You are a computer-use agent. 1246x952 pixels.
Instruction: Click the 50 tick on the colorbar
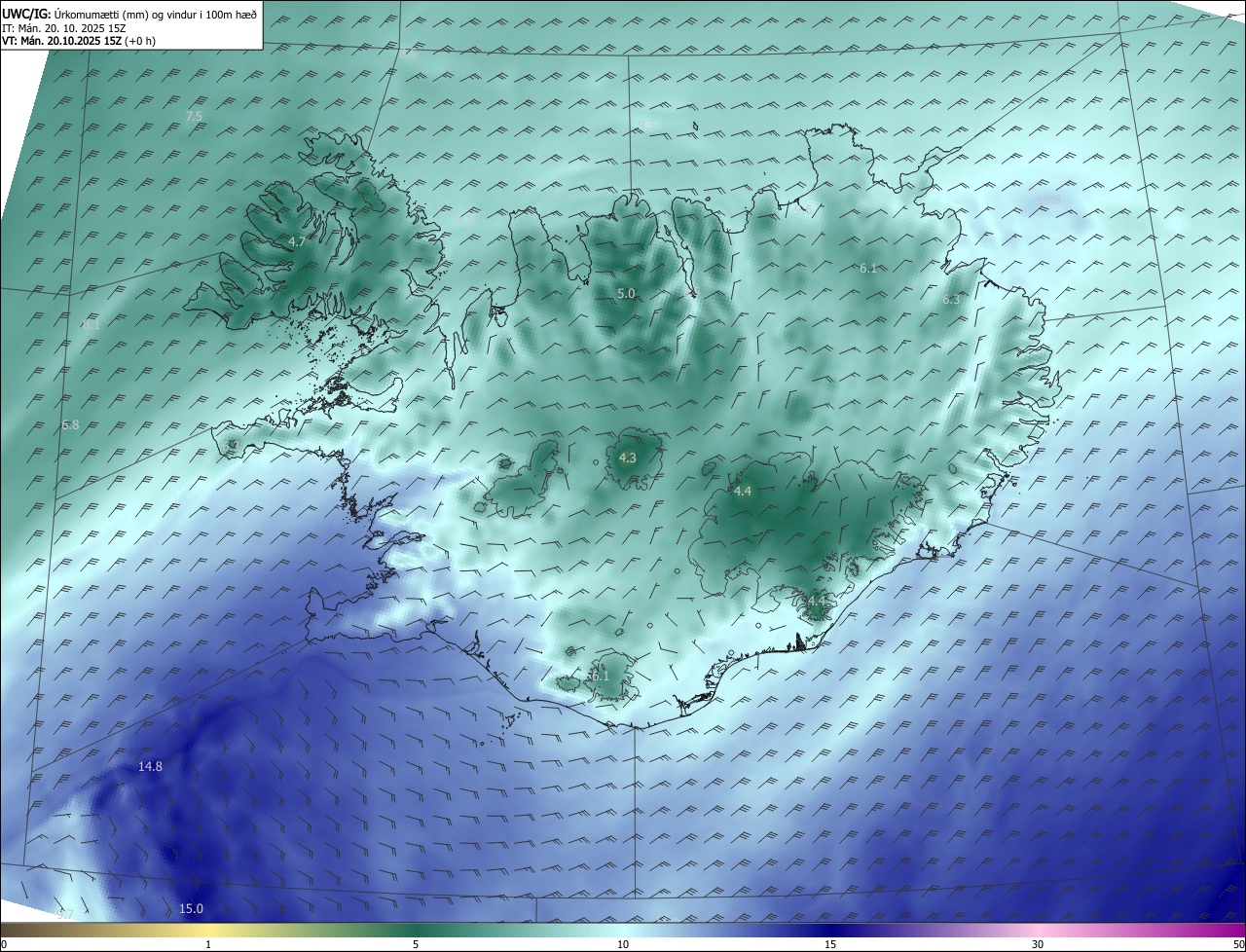(1238, 944)
